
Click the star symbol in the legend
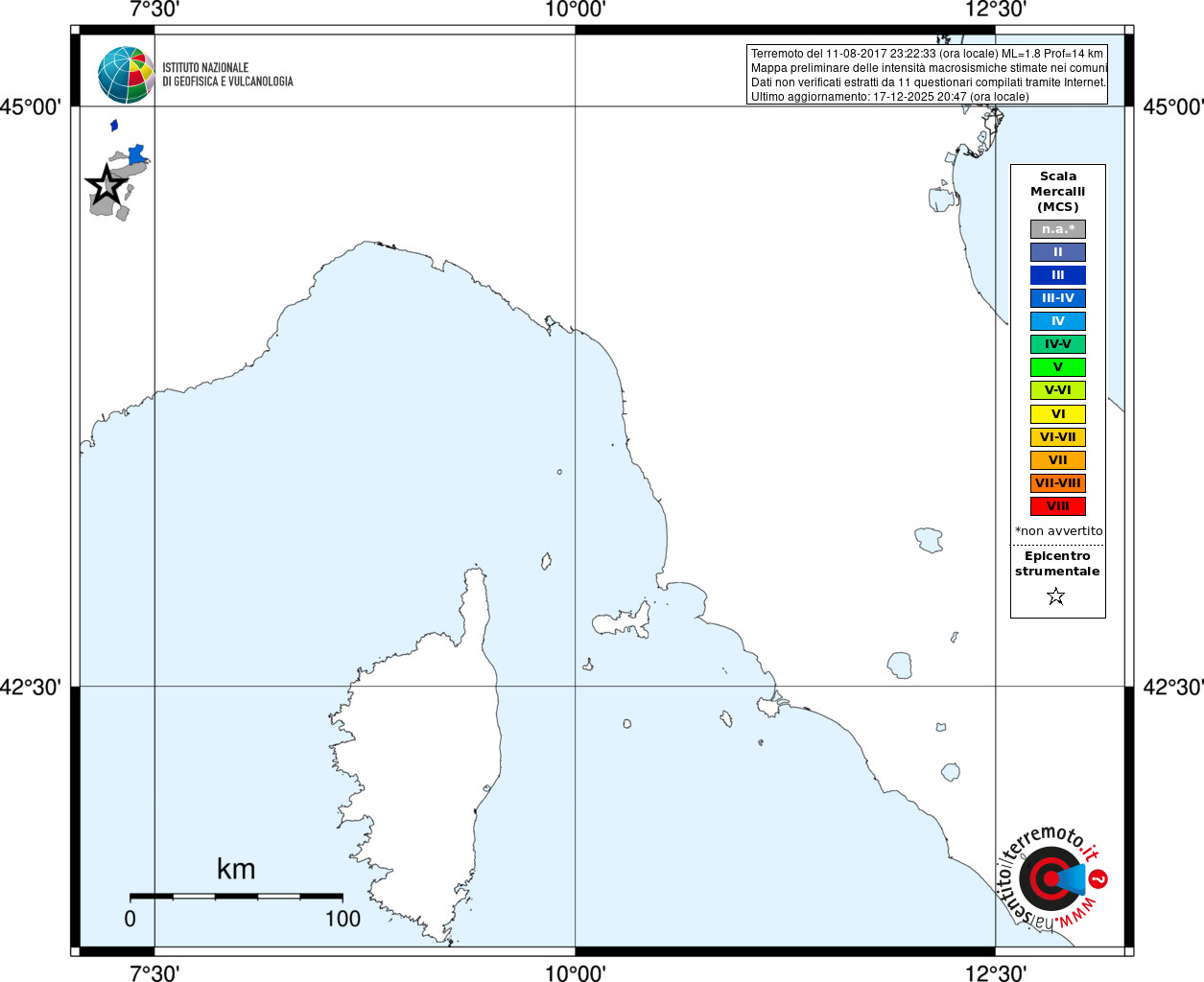click(x=1056, y=596)
